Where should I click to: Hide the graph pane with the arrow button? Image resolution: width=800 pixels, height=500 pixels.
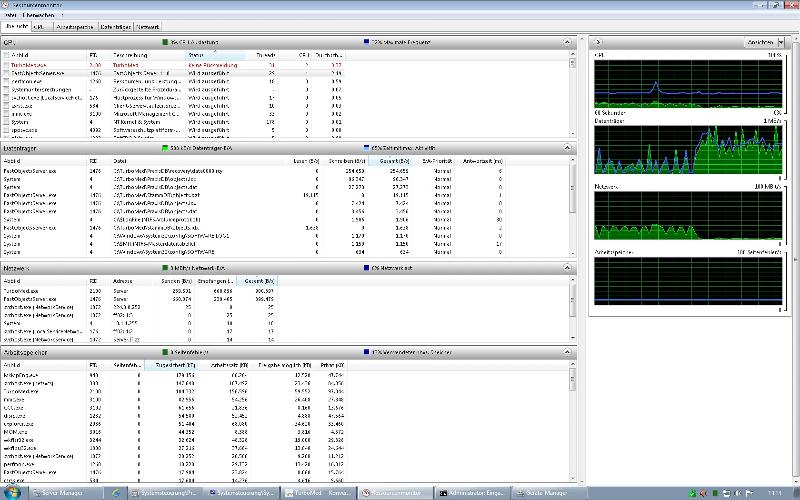pos(597,42)
